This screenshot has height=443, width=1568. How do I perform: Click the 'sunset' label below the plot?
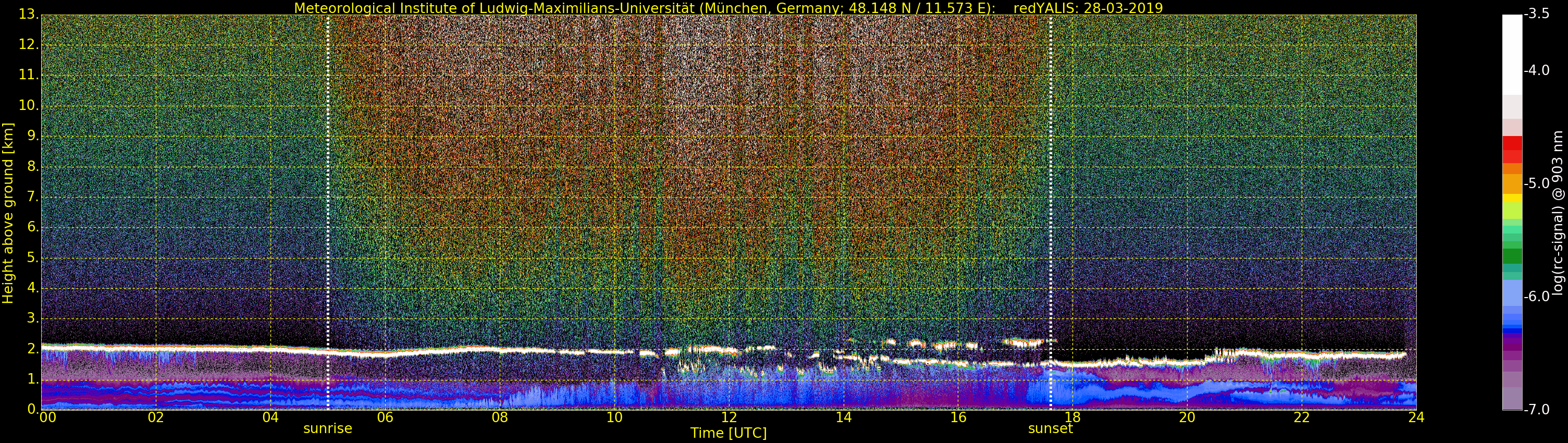(1050, 428)
